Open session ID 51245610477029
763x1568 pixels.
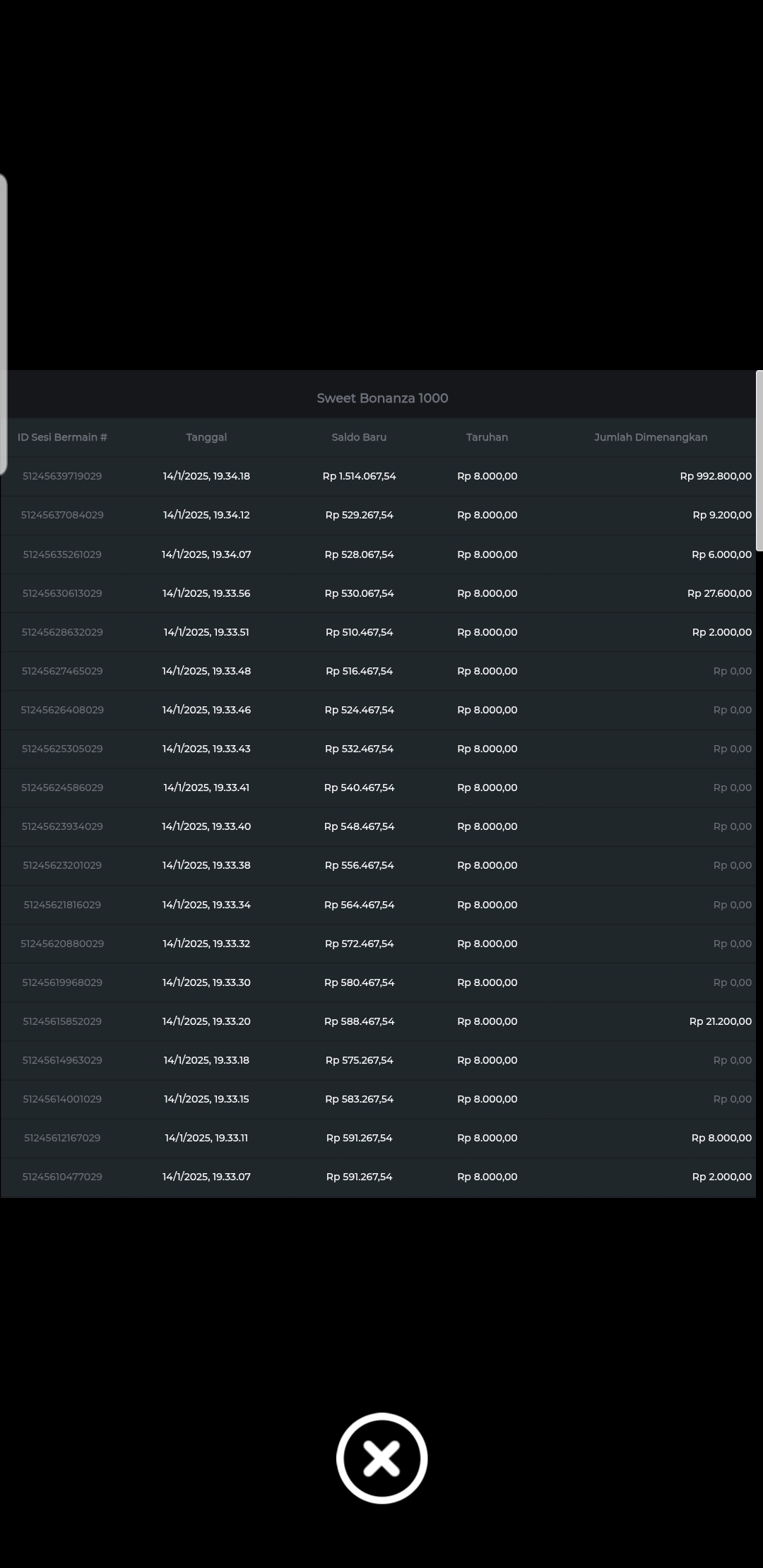tap(62, 1177)
